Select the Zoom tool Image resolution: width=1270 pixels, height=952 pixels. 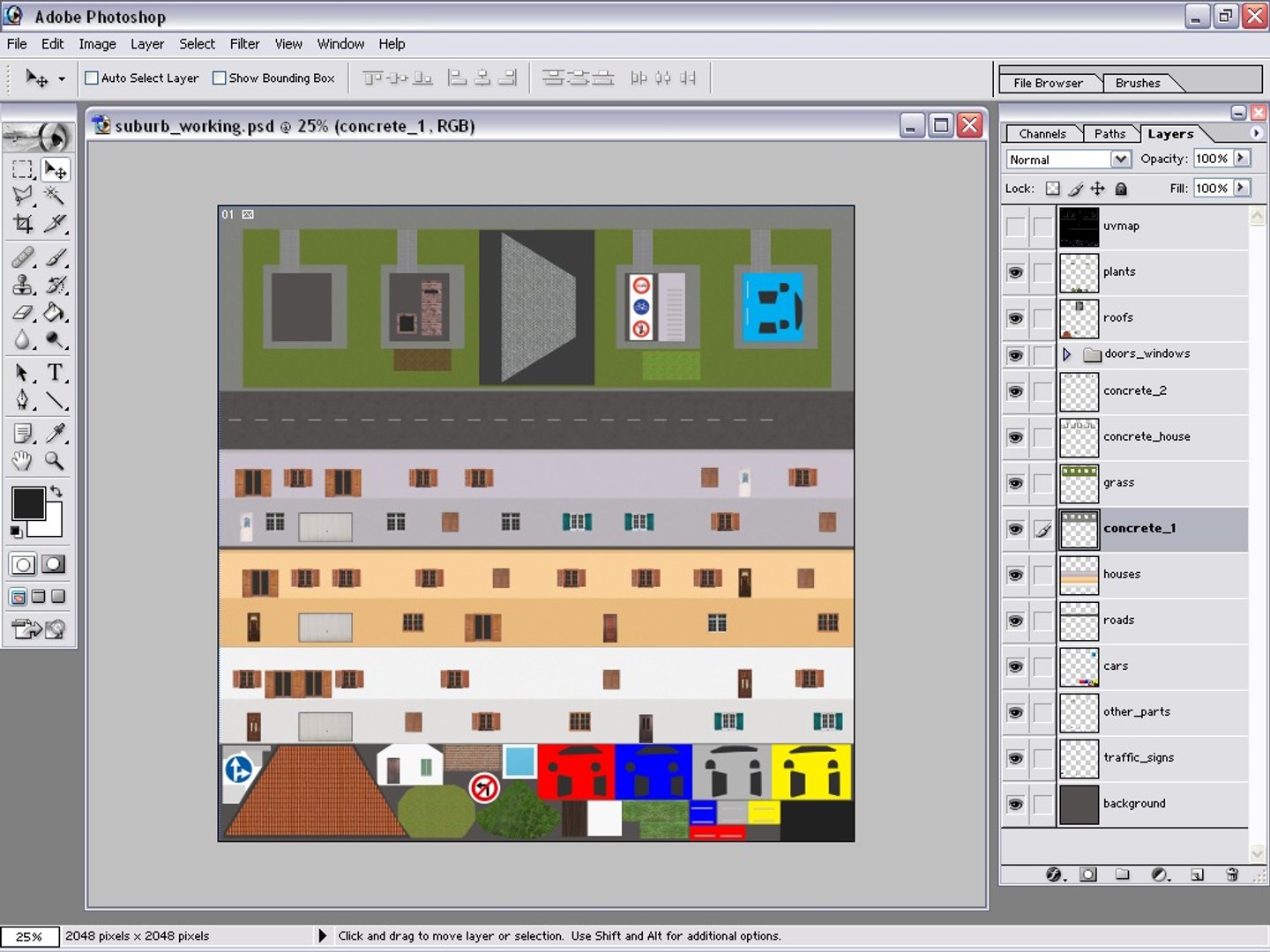55,460
